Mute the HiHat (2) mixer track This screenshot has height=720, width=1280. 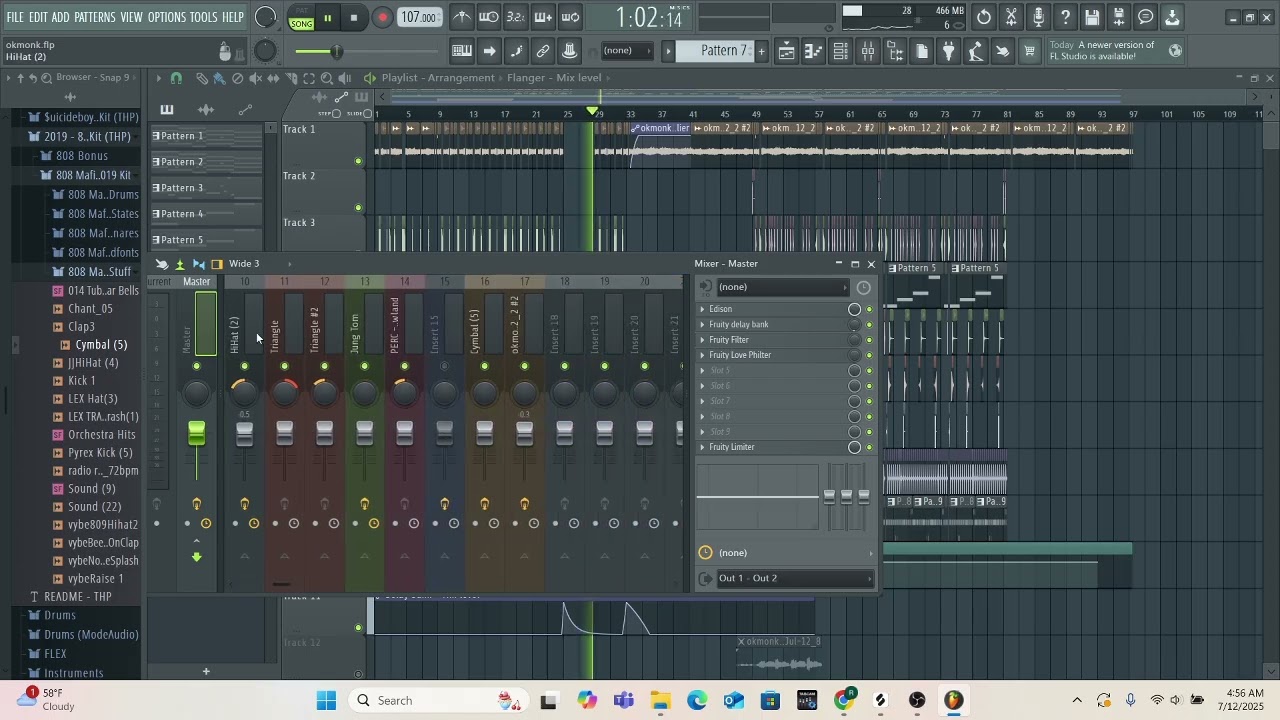pos(244,366)
